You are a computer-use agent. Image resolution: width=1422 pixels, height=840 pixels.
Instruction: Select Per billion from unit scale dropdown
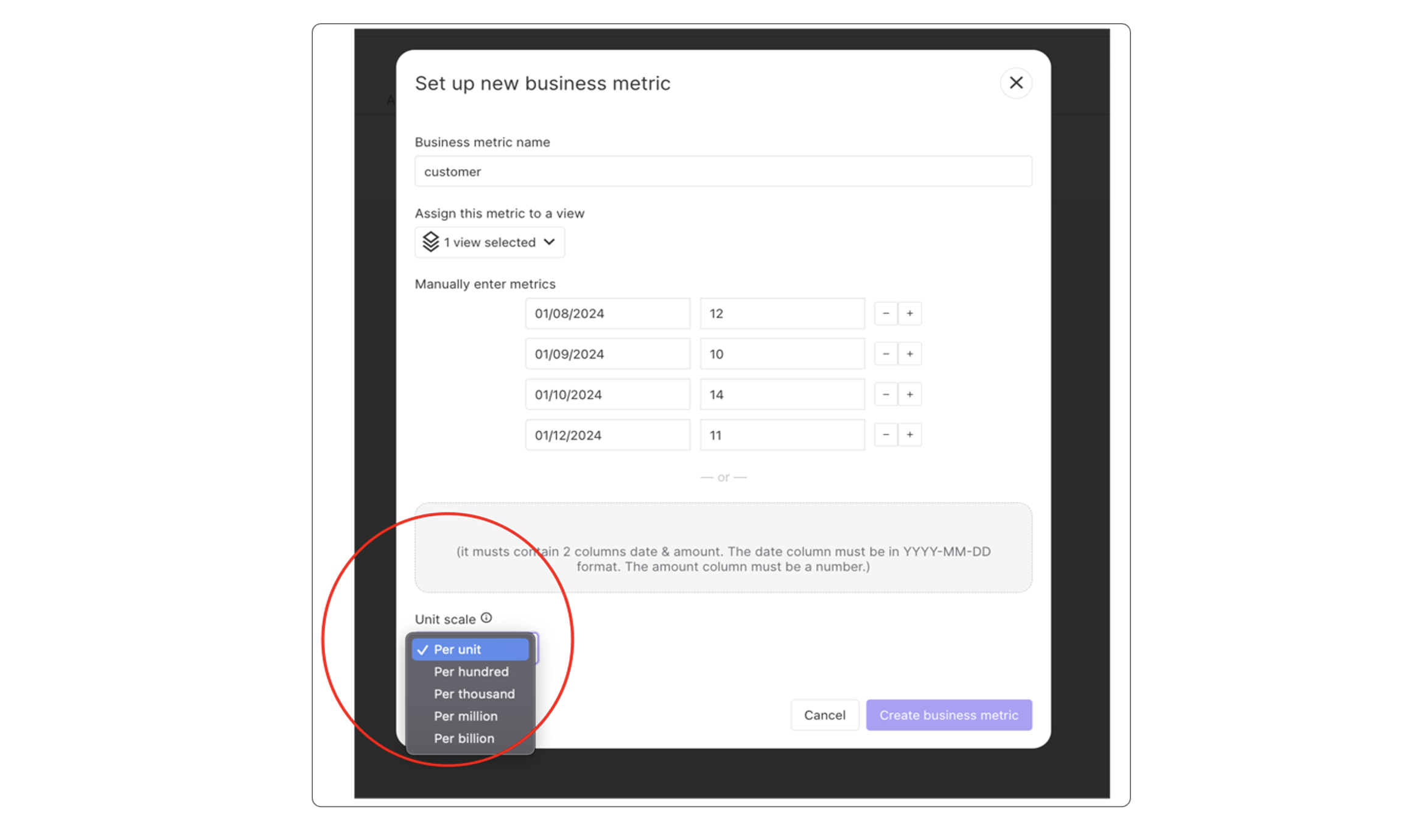point(464,738)
